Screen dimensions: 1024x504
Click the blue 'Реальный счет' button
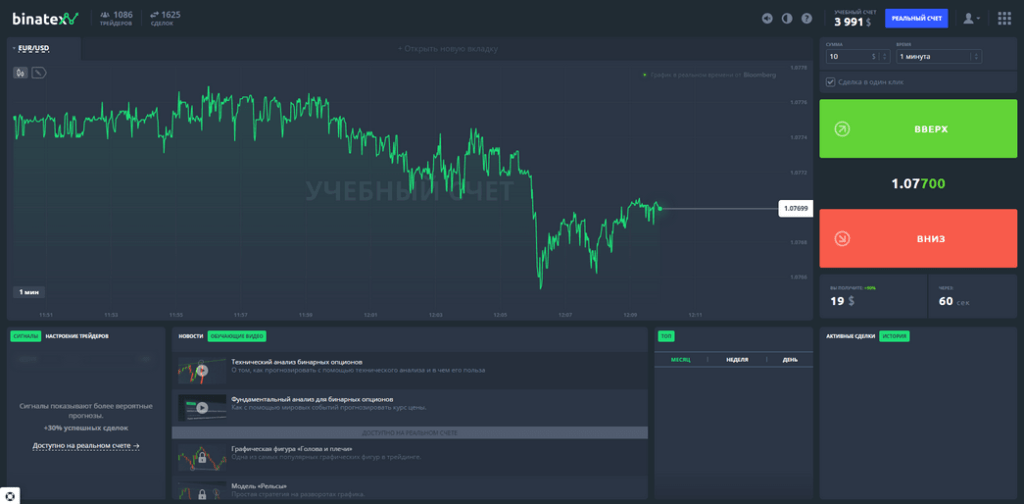(x=916, y=18)
